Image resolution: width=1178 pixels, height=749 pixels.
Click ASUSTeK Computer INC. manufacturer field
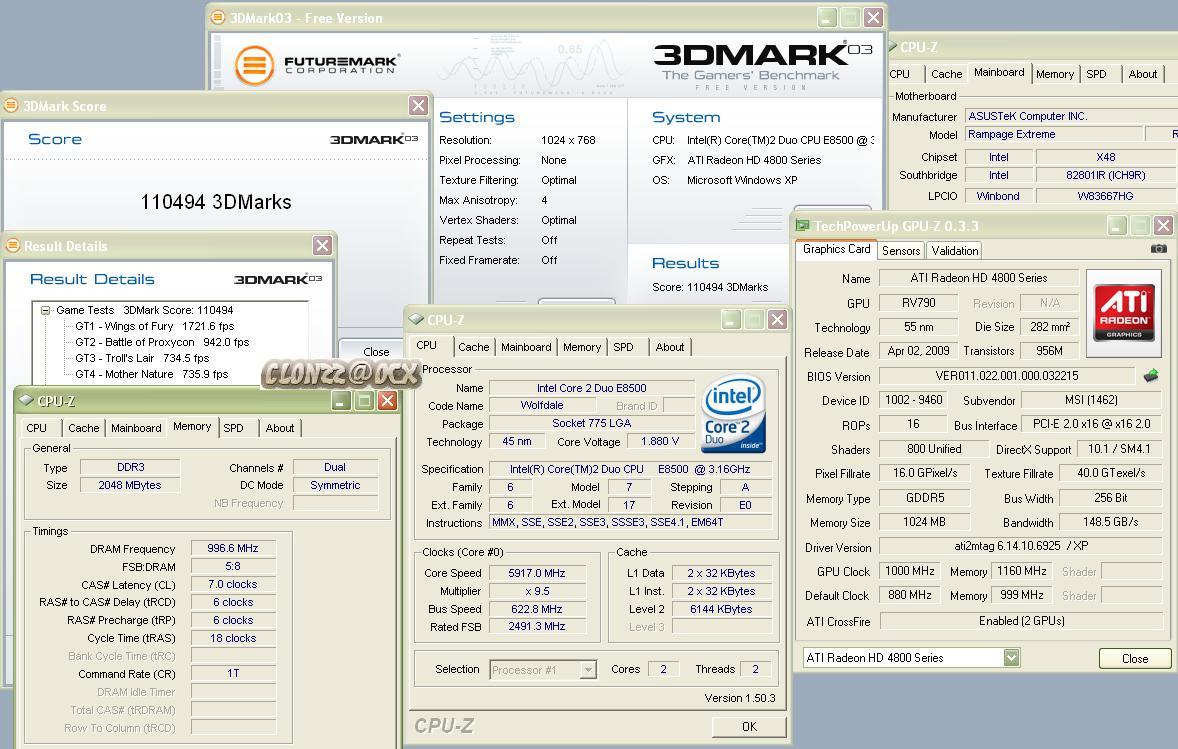pos(1071,116)
